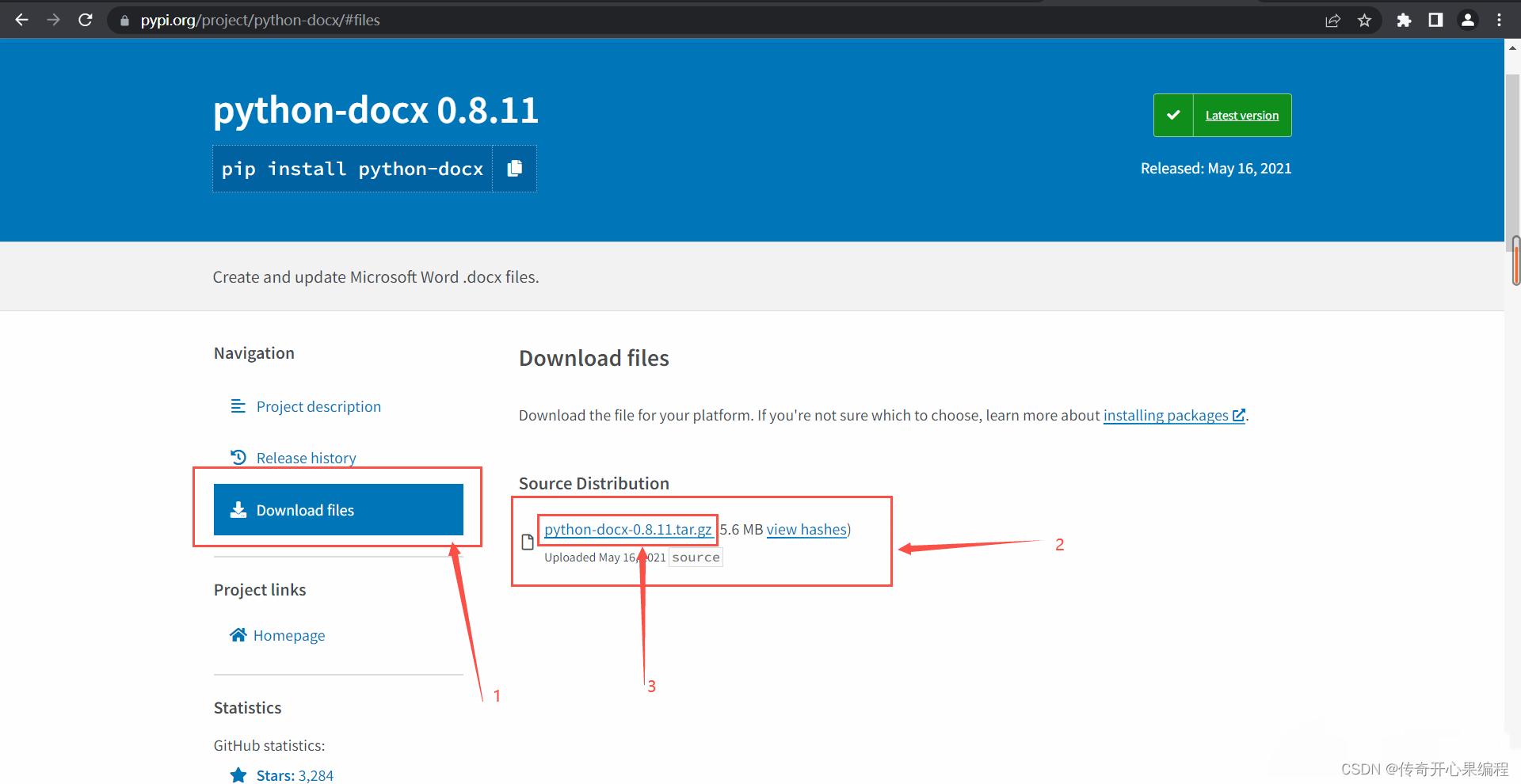Click the Download files heading
The height and width of the screenshot is (784, 1521).
(594, 358)
